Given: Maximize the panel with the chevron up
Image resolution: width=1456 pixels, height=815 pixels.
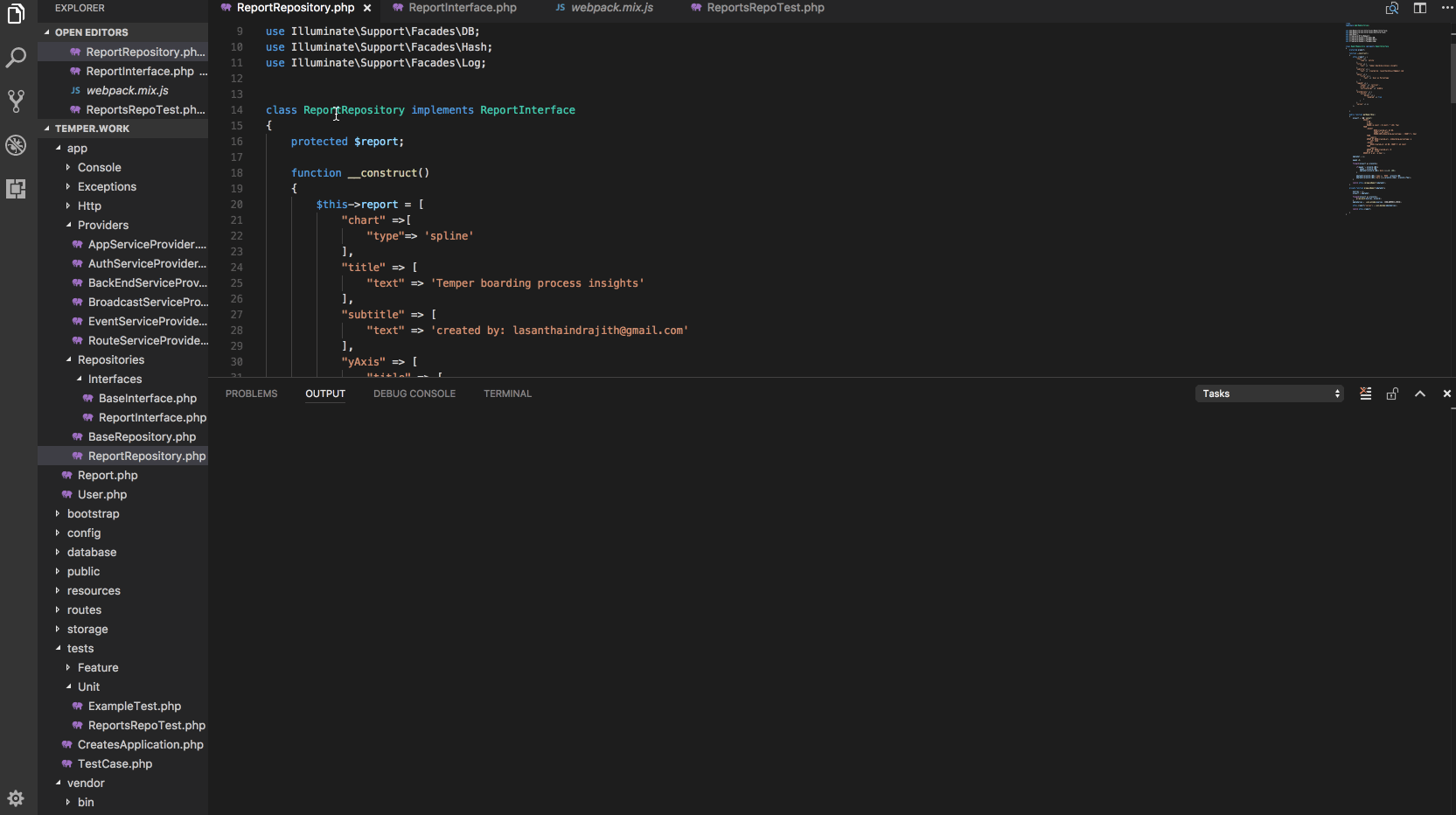Looking at the screenshot, I should (x=1420, y=394).
